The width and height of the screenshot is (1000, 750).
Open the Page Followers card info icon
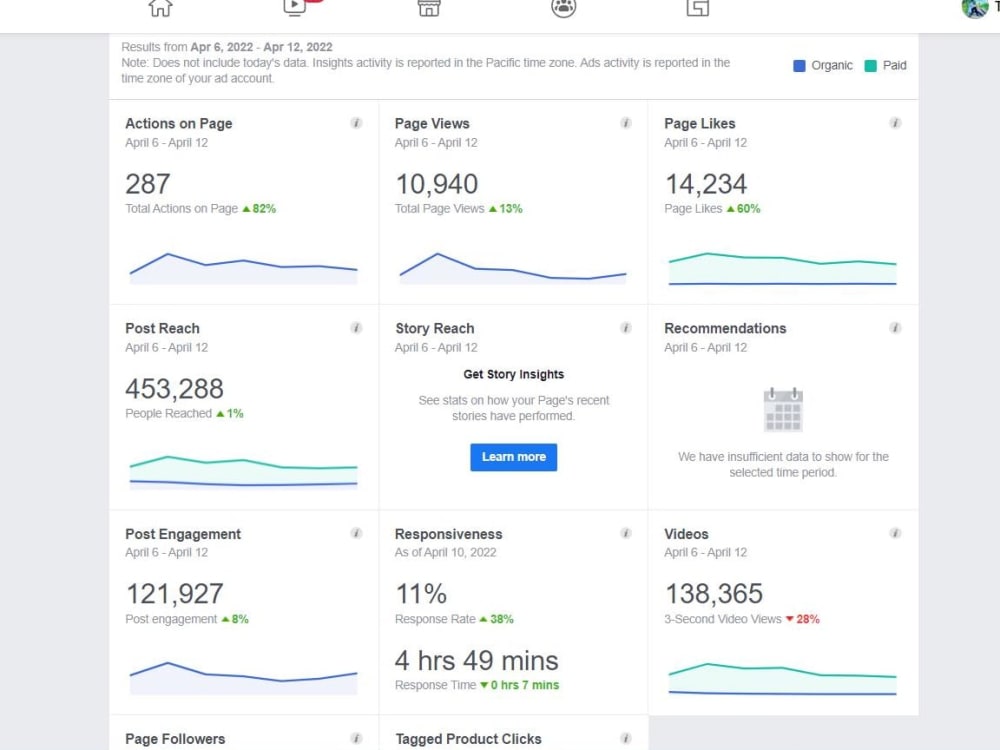(x=357, y=738)
